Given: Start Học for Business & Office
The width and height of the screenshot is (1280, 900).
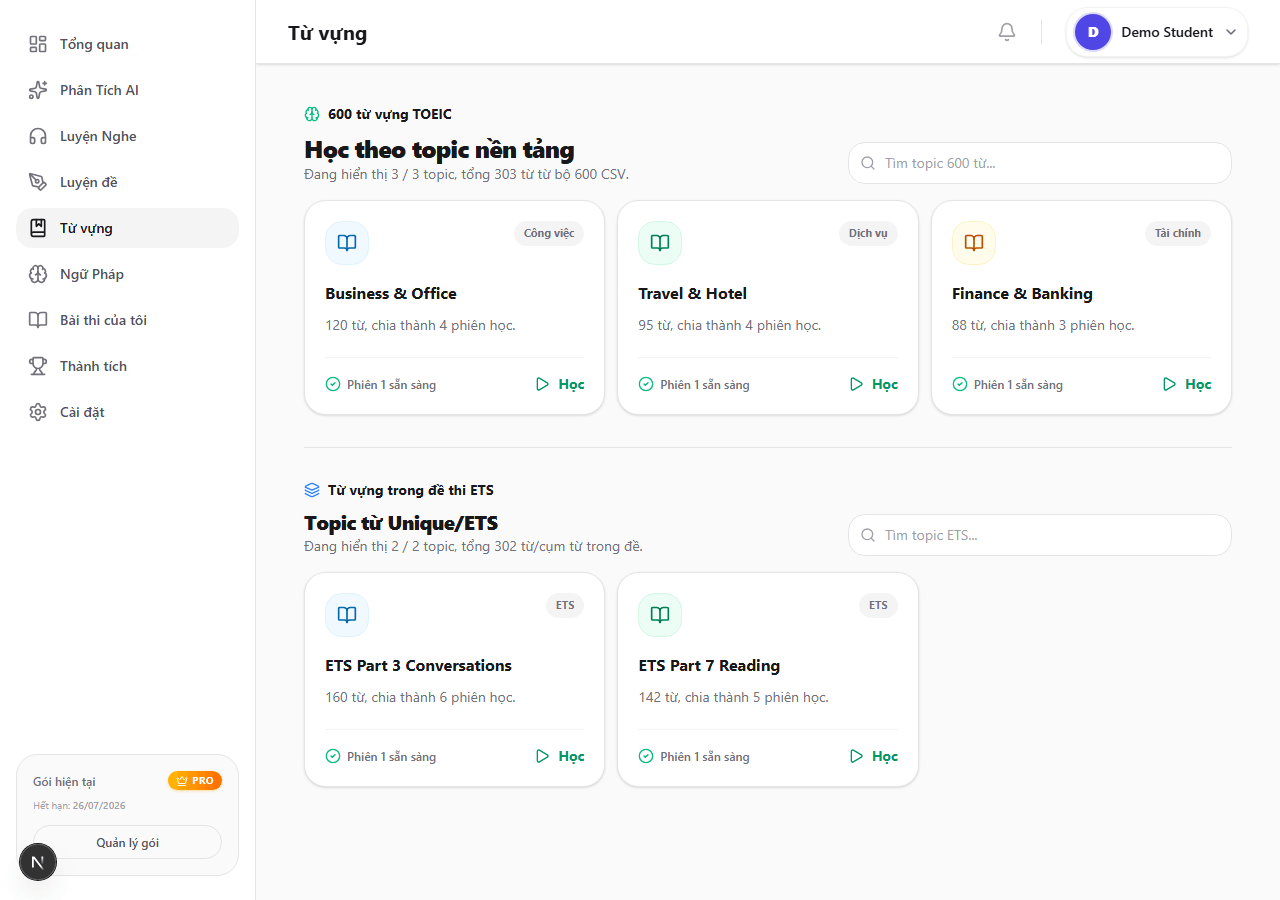Looking at the screenshot, I should [x=560, y=384].
